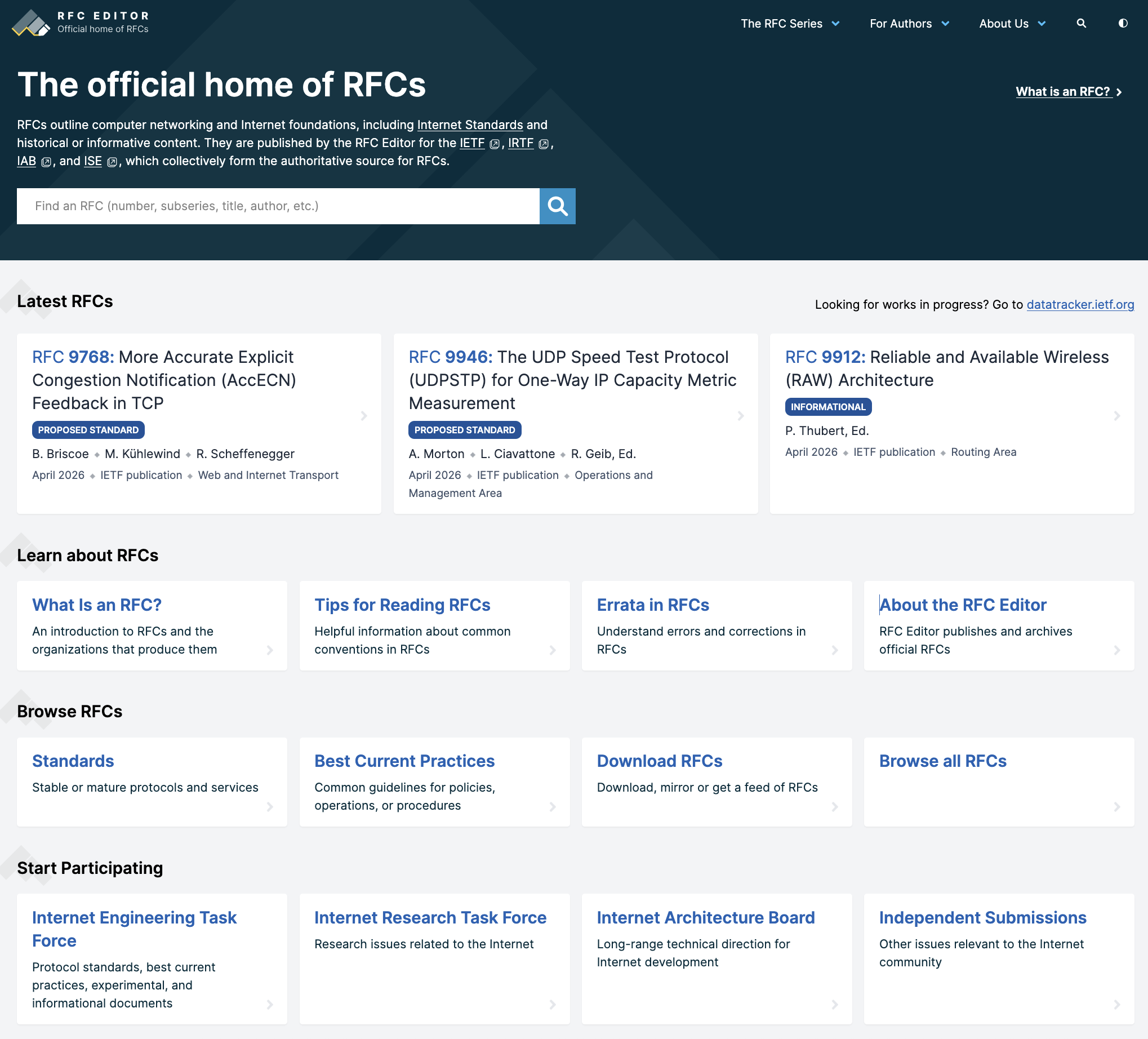1148x1039 pixels.
Task: Expand The RFC Series dropdown arrow
Action: pos(836,24)
